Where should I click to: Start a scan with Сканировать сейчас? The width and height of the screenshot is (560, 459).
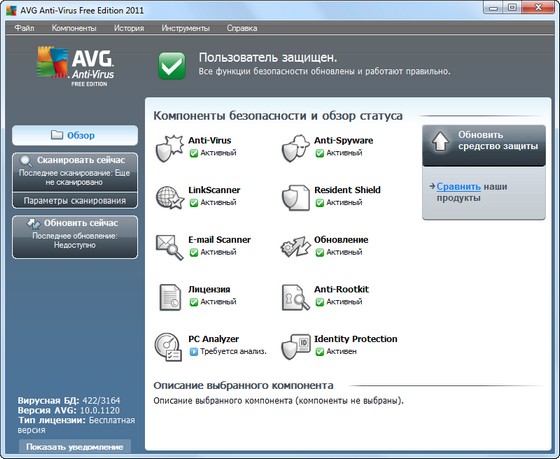coord(75,172)
